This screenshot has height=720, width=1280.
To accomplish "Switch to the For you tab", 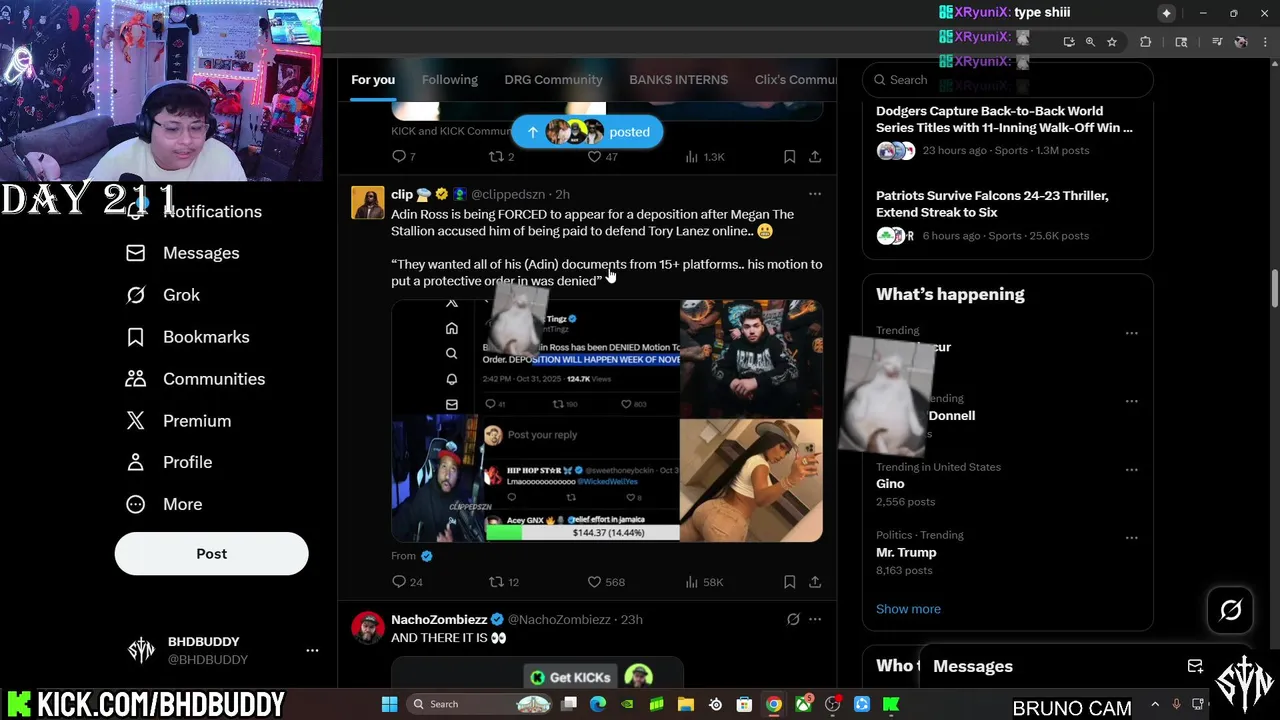I will pos(373,79).
